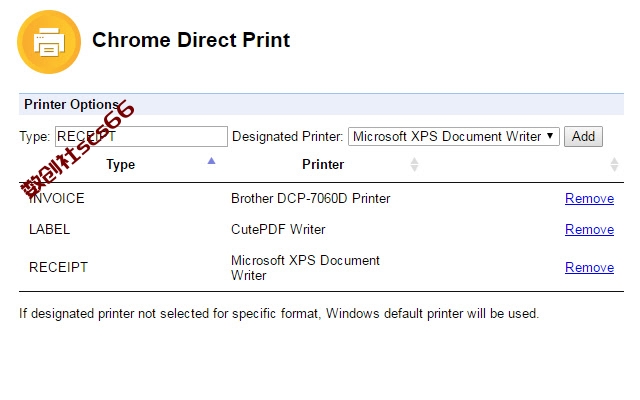The width and height of the screenshot is (640, 400).
Task: Select Microsoft XPS Document Writer combo box
Action: coord(453,136)
